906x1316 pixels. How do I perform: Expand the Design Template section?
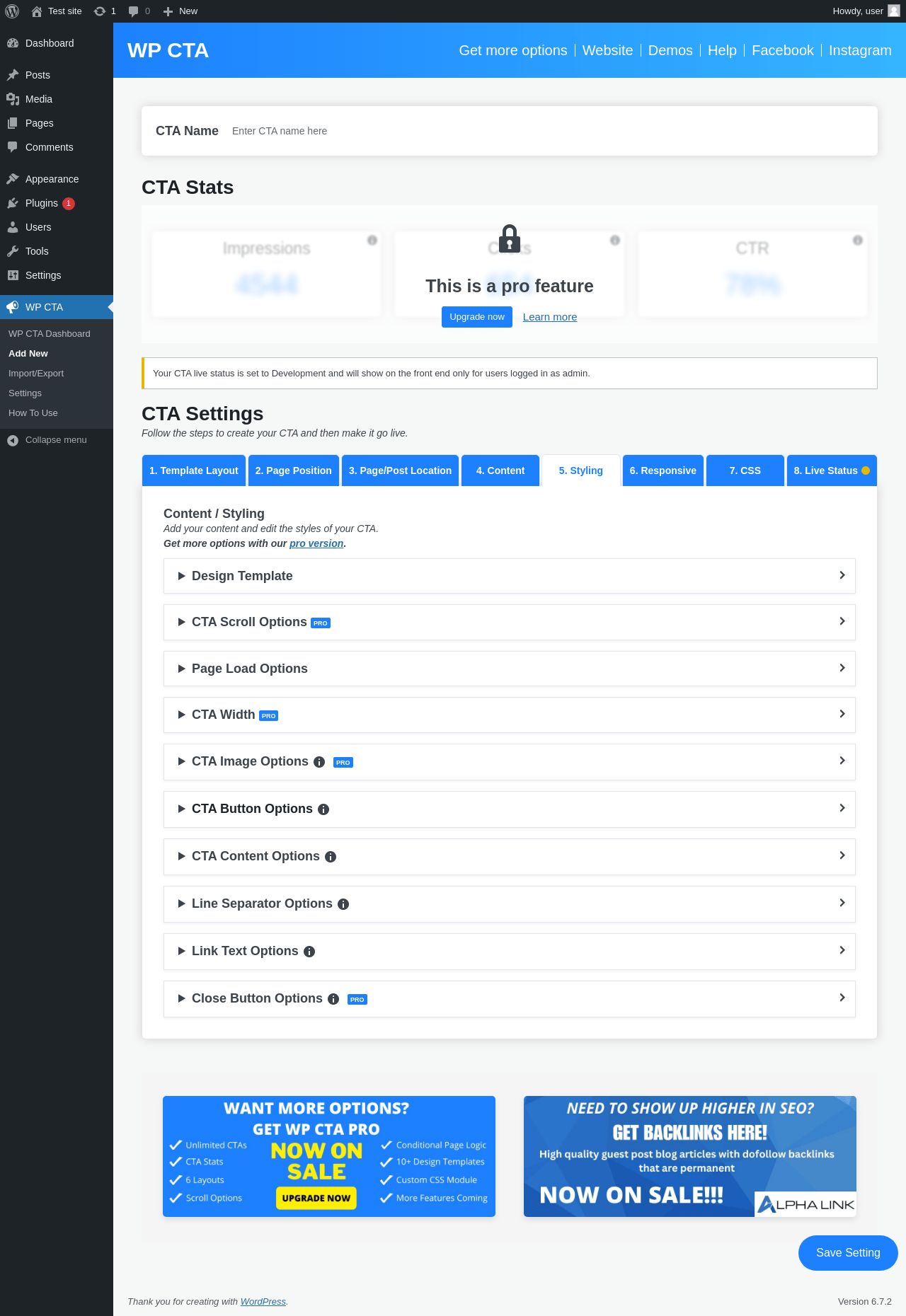(510, 576)
